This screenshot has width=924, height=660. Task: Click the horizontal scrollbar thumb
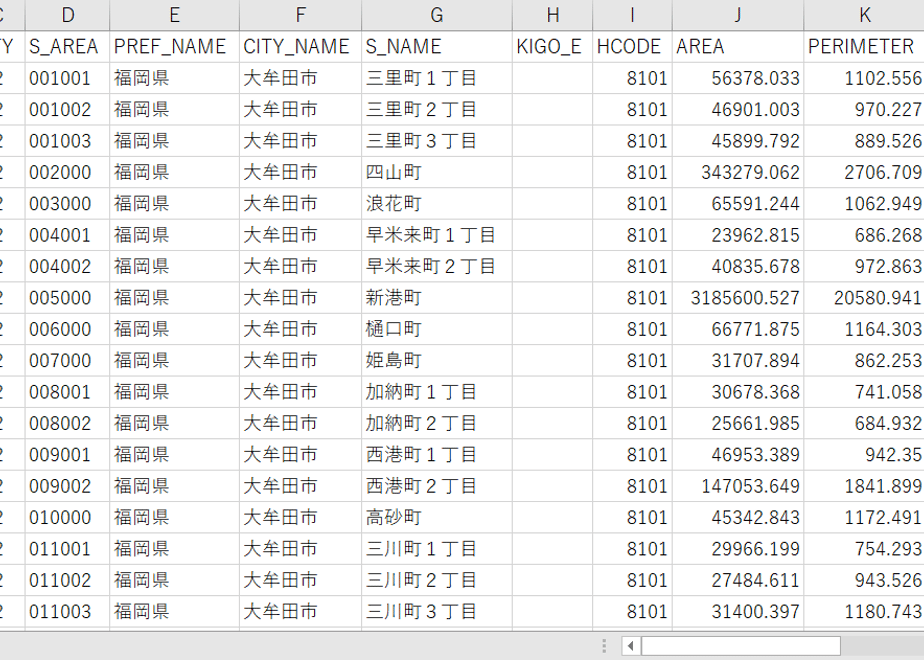point(741,646)
